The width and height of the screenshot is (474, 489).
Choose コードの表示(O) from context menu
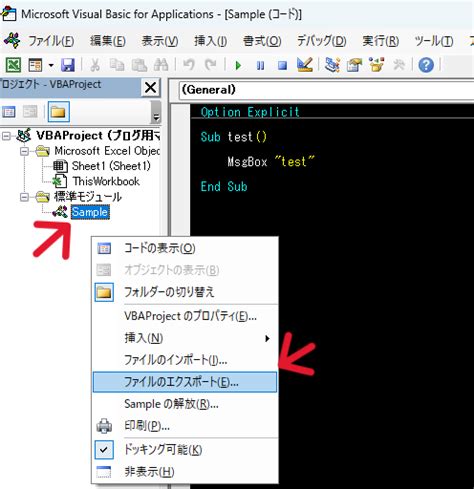click(185, 248)
